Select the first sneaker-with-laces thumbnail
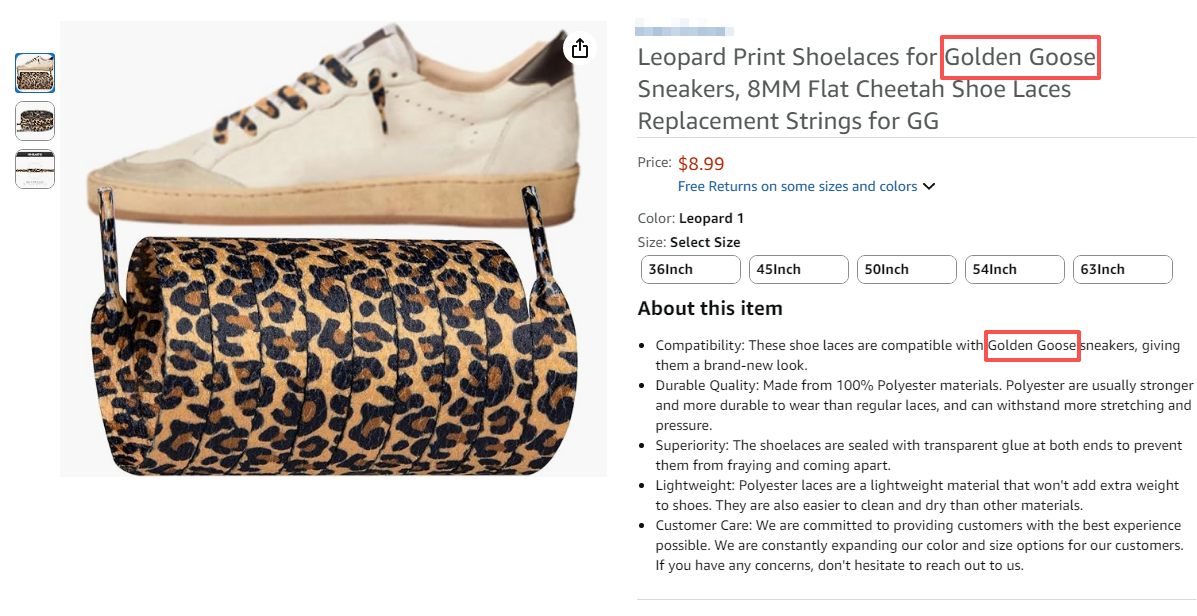 click(x=35, y=73)
